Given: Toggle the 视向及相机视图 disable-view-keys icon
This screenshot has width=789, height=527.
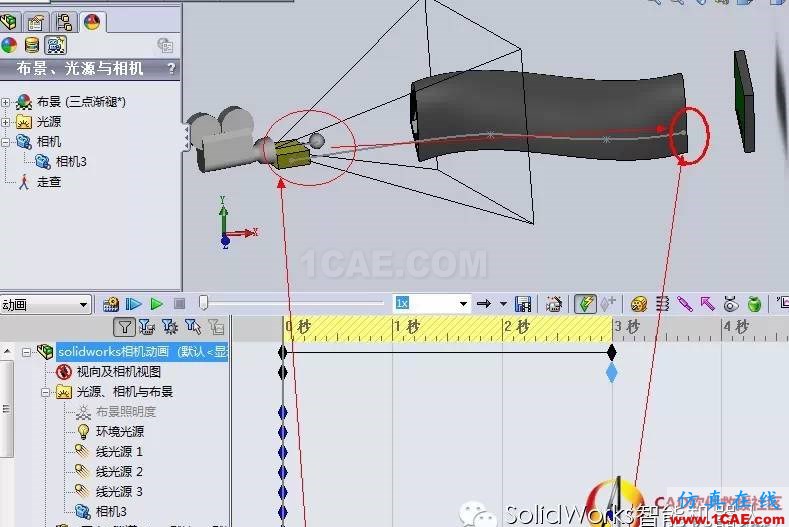Looking at the screenshot, I should [64, 372].
